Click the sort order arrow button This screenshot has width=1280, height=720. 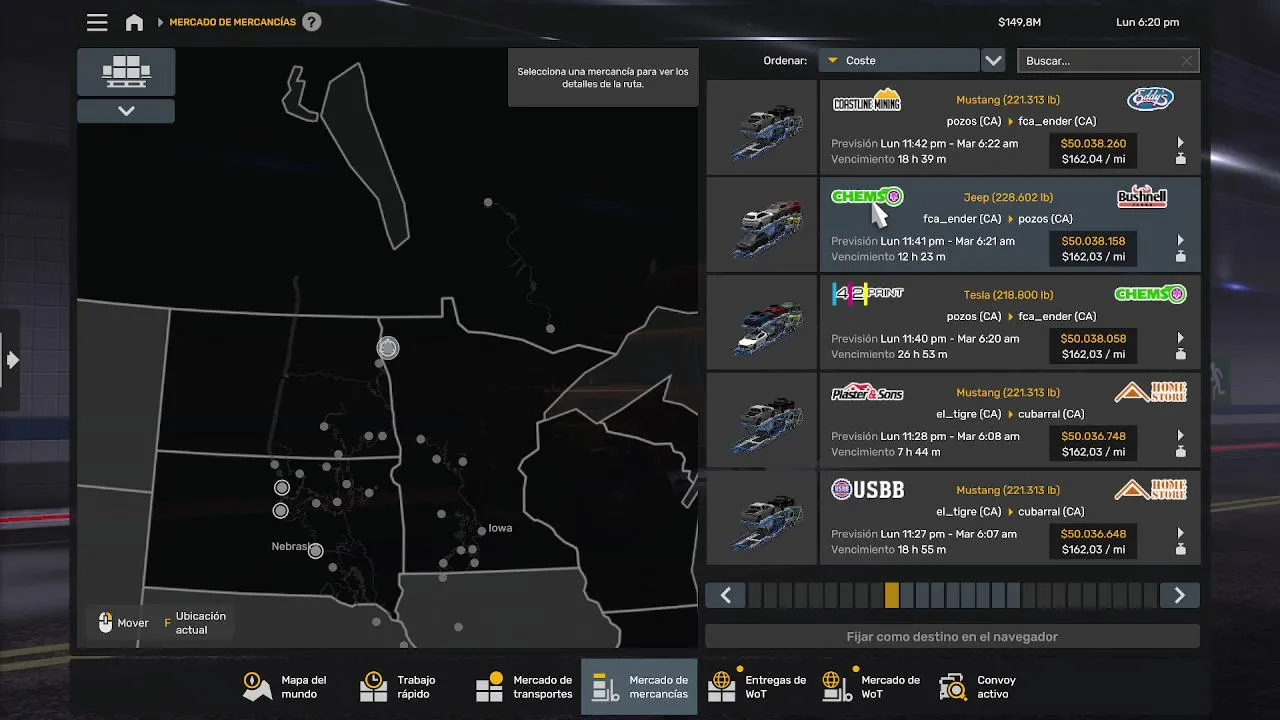point(993,60)
